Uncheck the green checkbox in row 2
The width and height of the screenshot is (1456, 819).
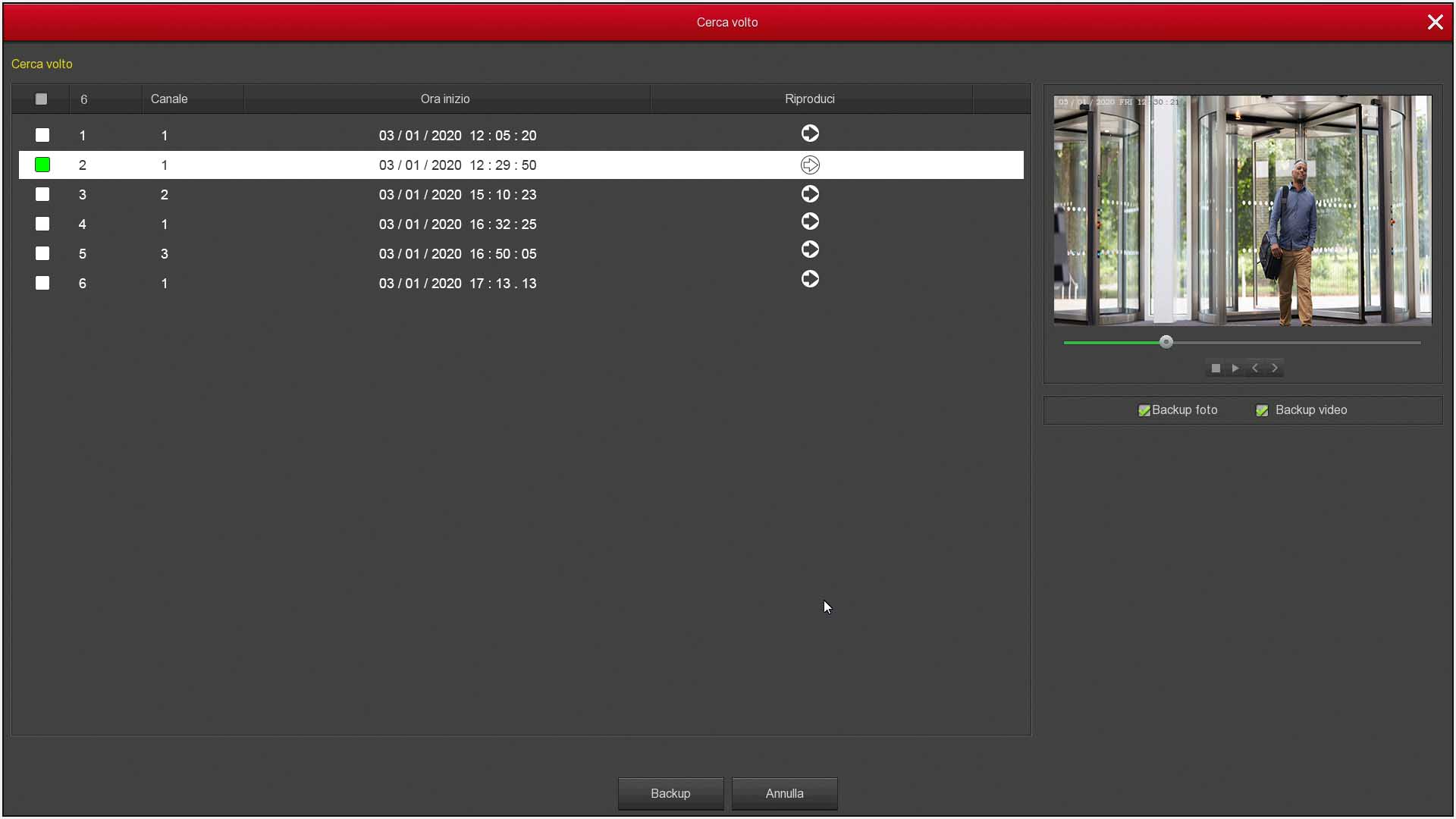point(42,165)
